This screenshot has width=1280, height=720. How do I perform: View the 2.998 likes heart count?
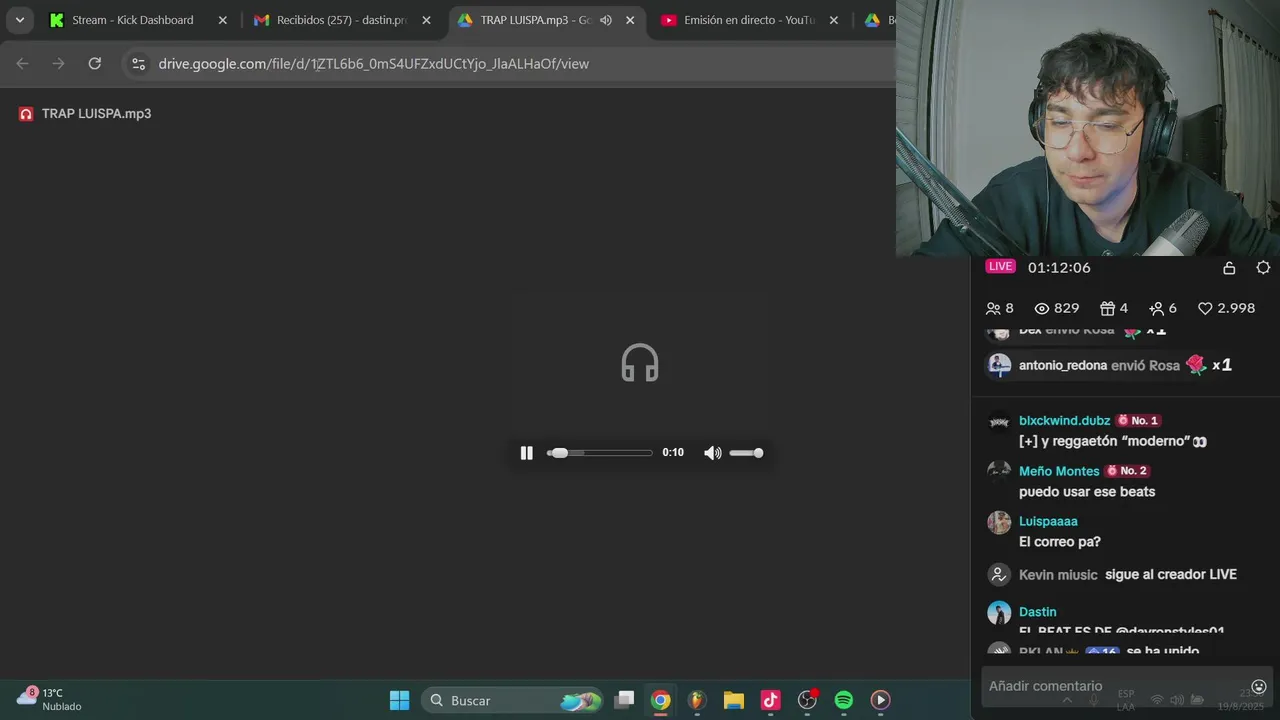pyautogui.click(x=1226, y=309)
